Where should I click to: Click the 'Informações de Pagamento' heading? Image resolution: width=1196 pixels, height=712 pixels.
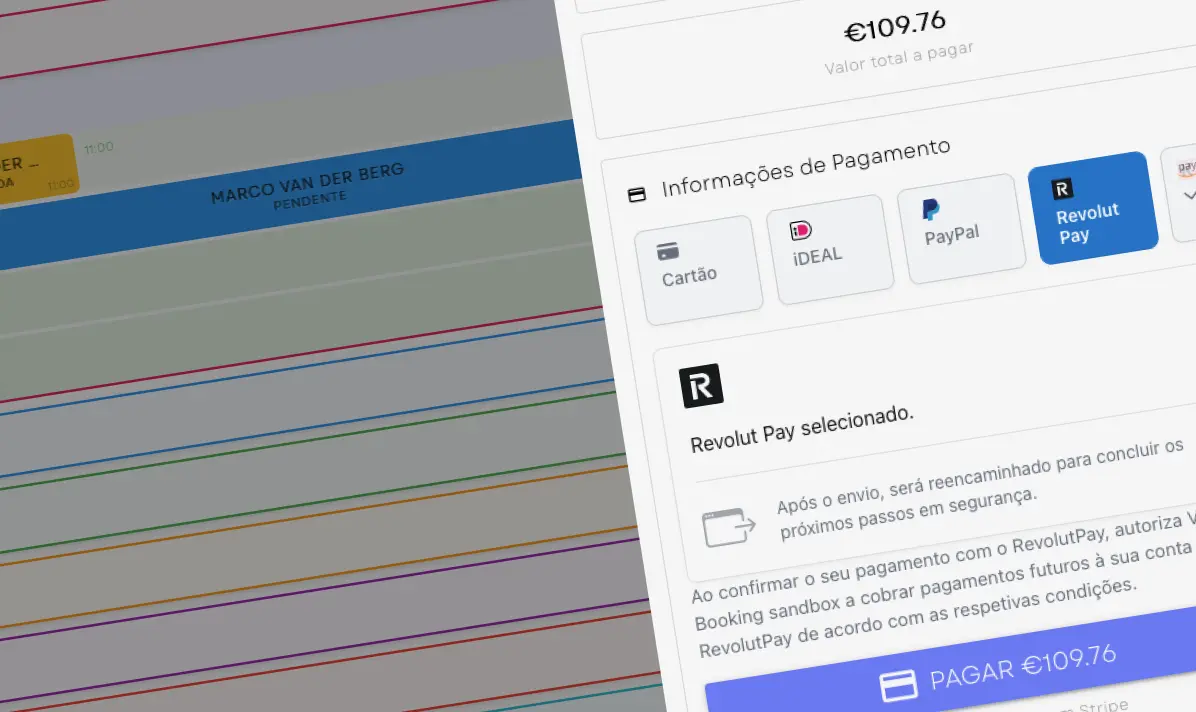click(x=805, y=168)
